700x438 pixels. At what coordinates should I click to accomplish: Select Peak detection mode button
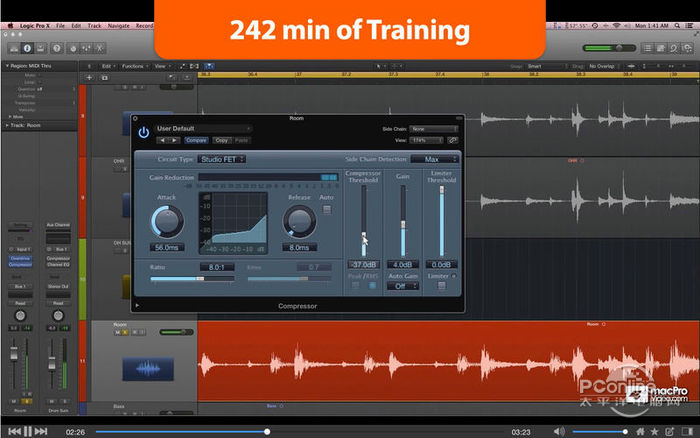point(356,285)
